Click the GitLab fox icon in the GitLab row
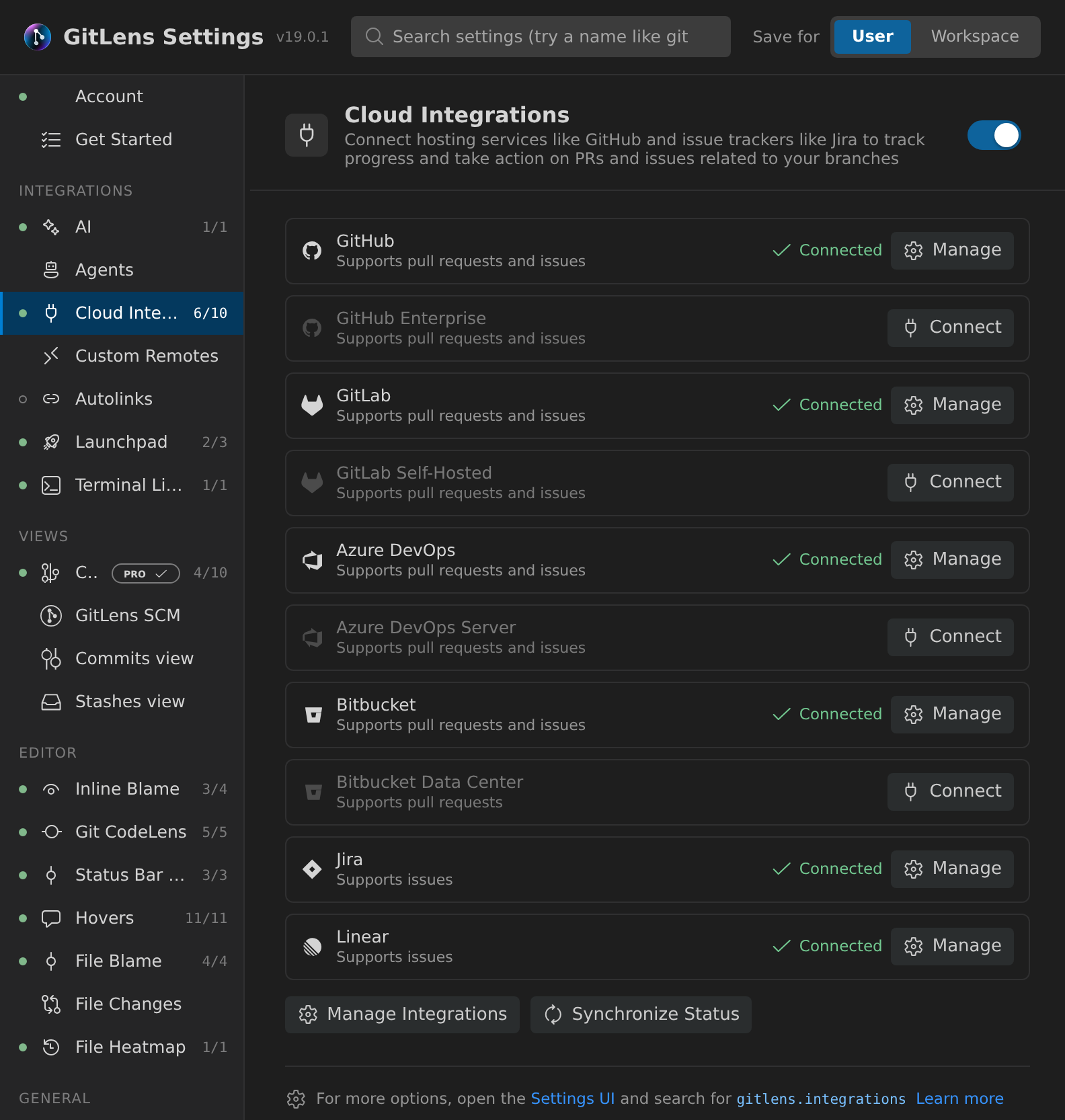This screenshot has height=1120, width=1065. point(312,405)
